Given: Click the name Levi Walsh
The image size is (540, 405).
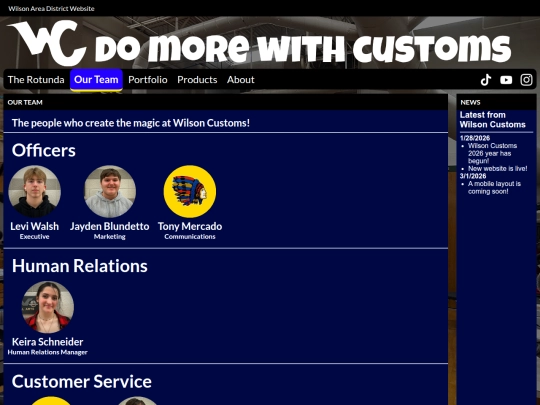Looking at the screenshot, I should coord(34,226).
